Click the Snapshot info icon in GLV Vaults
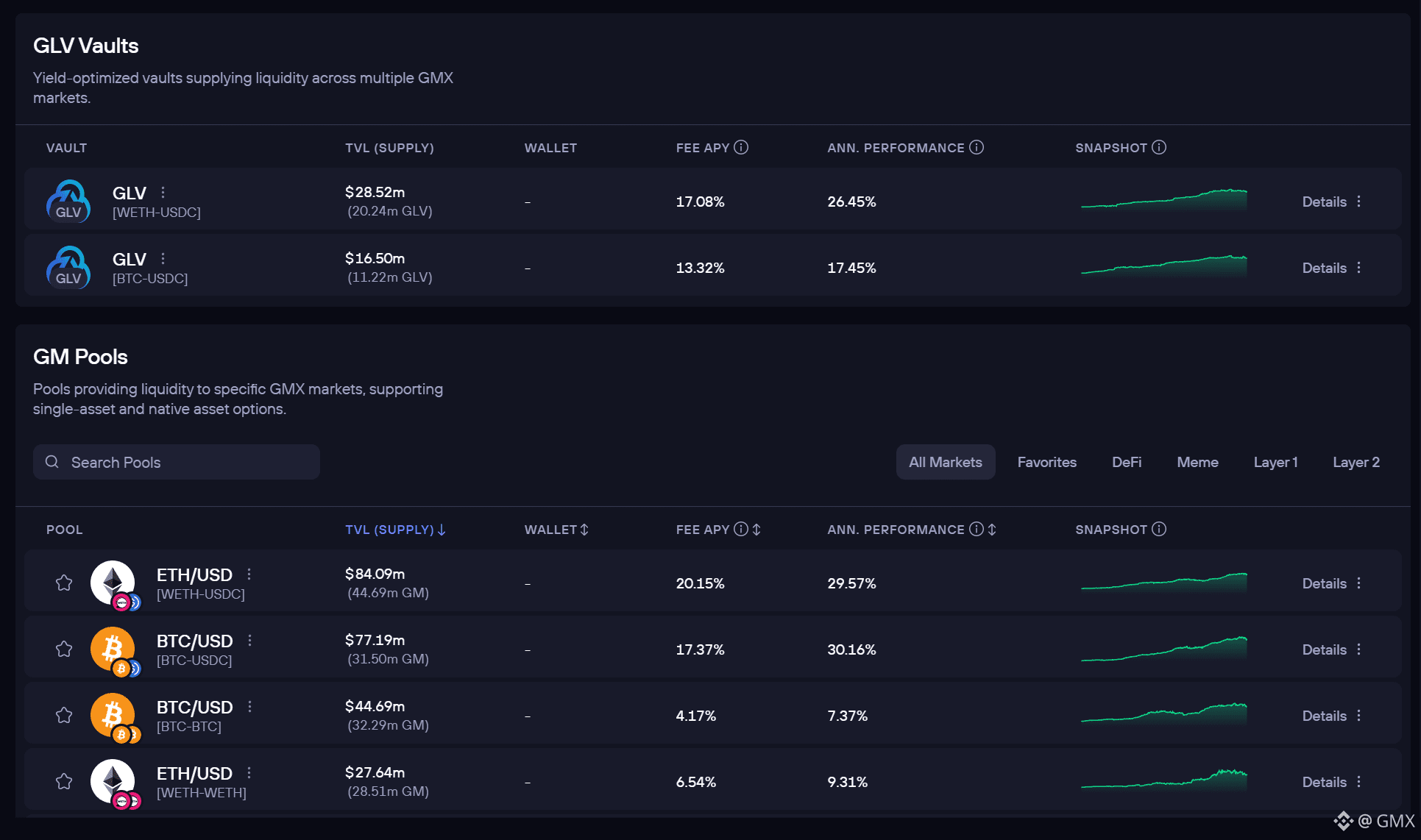 pos(1158,147)
